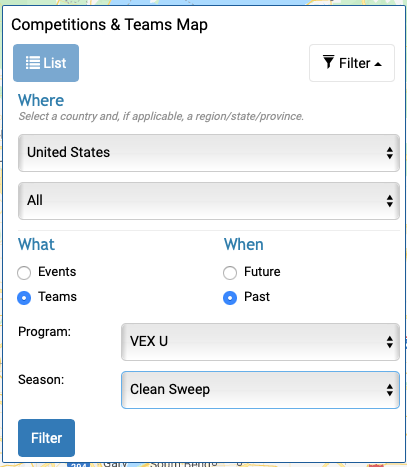The width and height of the screenshot is (407, 467).
Task: Click the list icon on List button
Action: point(33,63)
